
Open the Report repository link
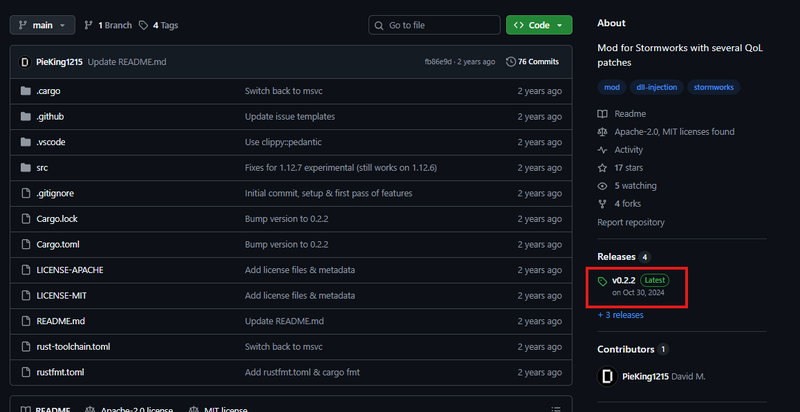coord(631,222)
